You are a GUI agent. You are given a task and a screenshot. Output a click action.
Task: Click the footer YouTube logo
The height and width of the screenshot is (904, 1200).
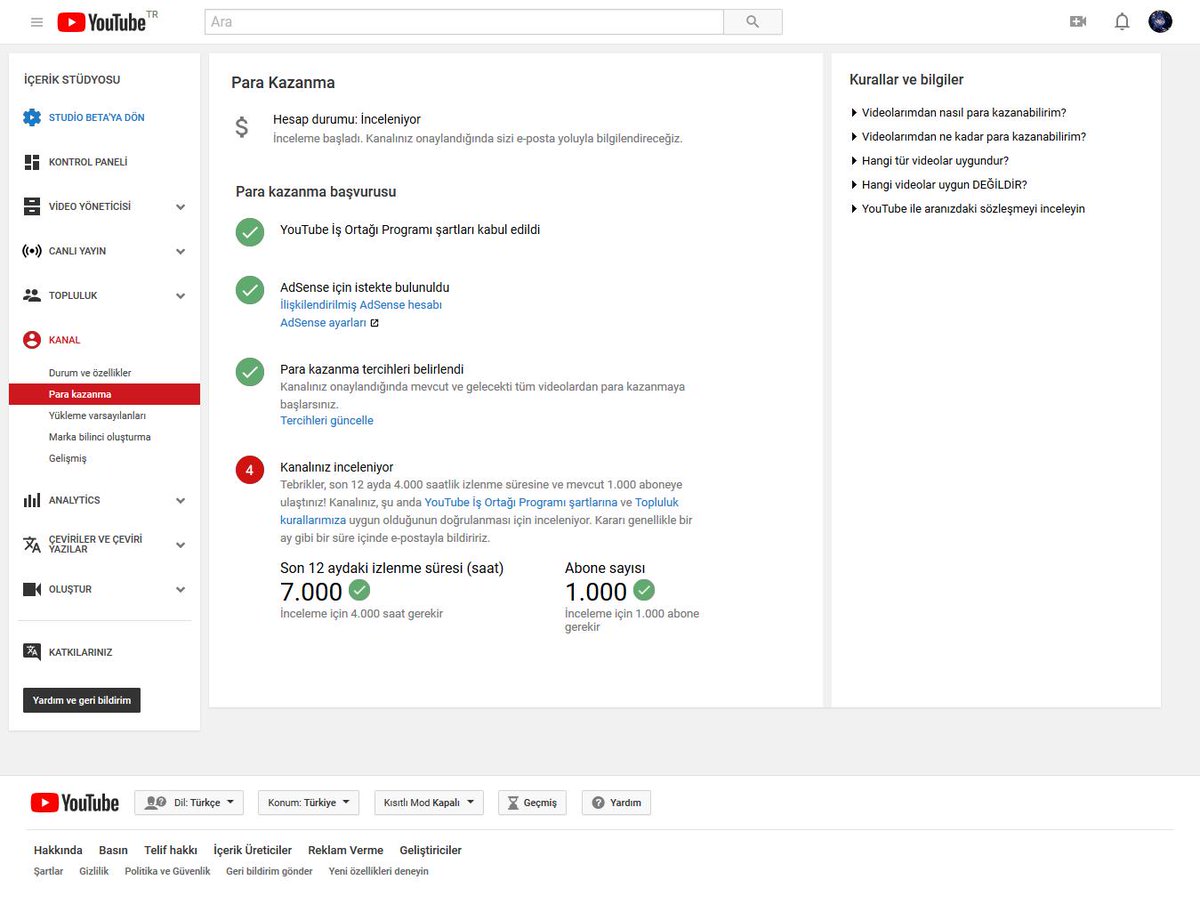[75, 802]
